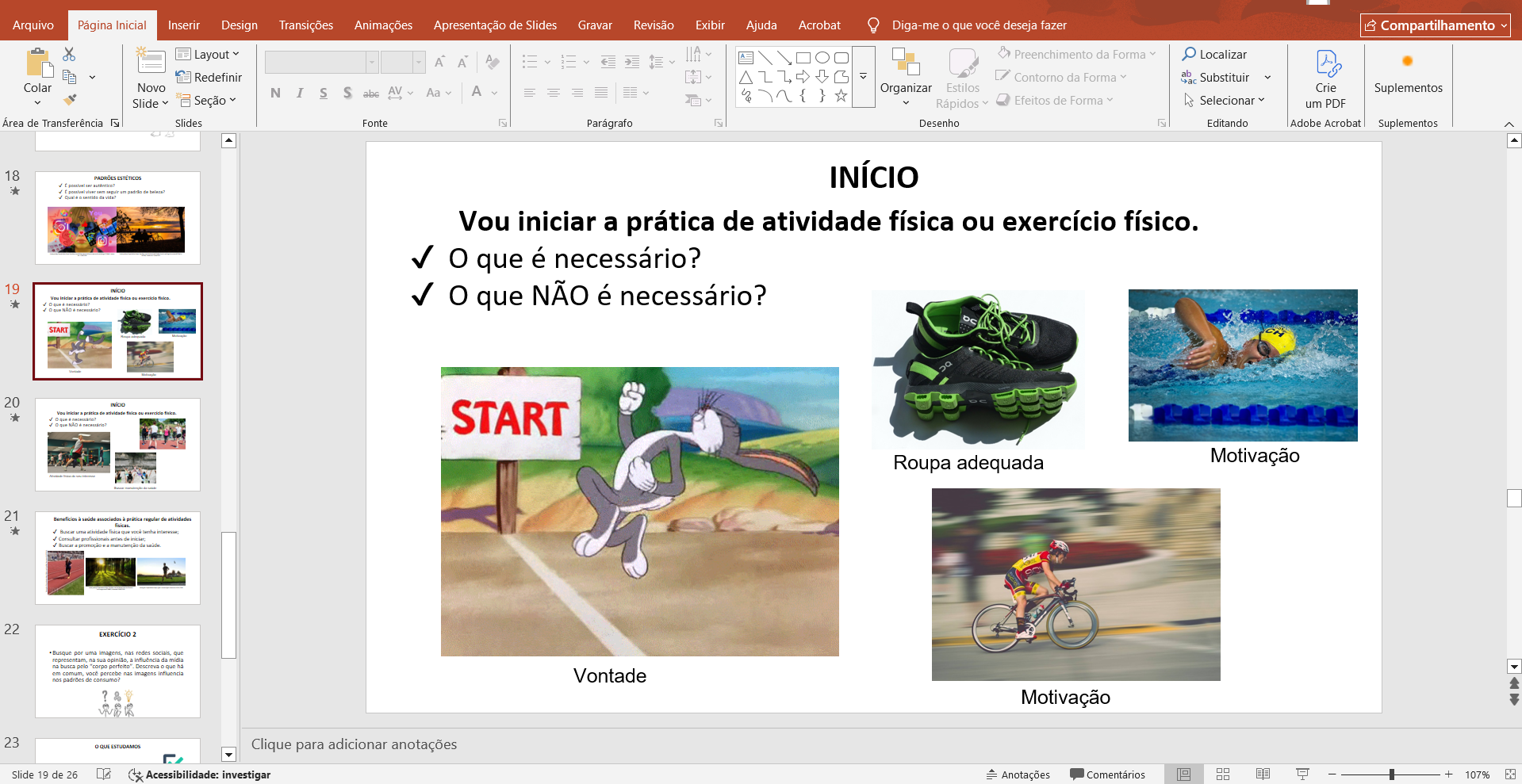
Task: Justify text in paragraph group
Action: pos(601,93)
